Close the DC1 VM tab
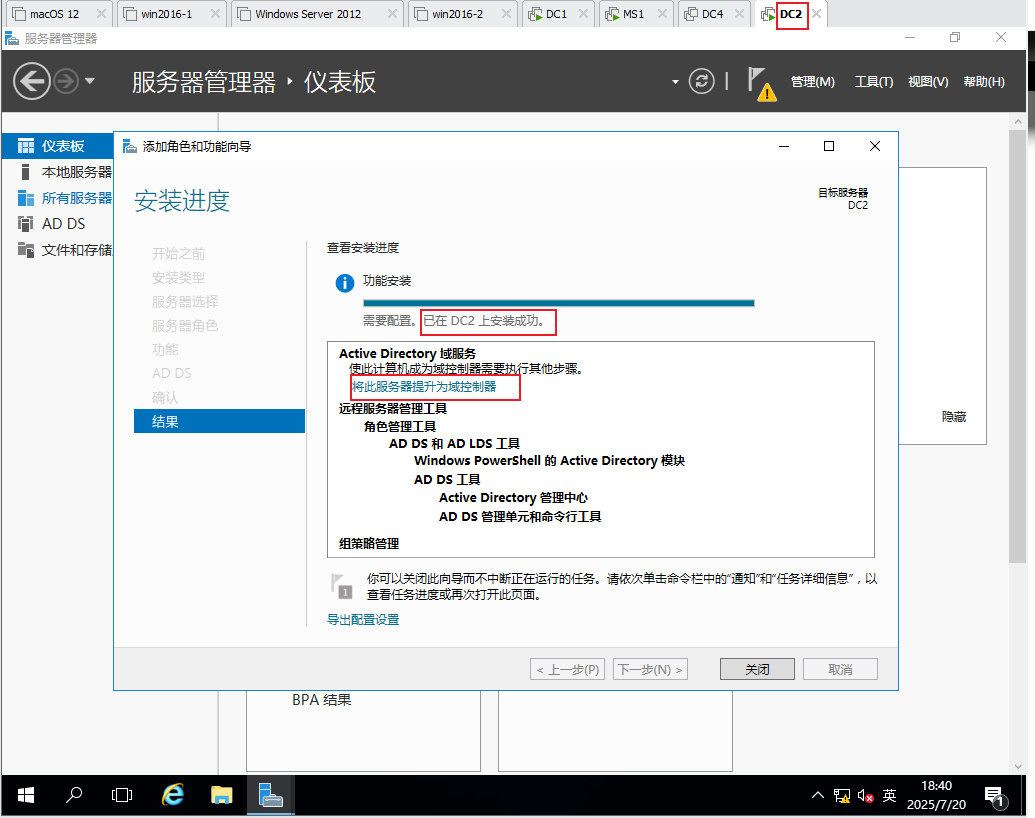This screenshot has width=1035, height=818. [583, 14]
